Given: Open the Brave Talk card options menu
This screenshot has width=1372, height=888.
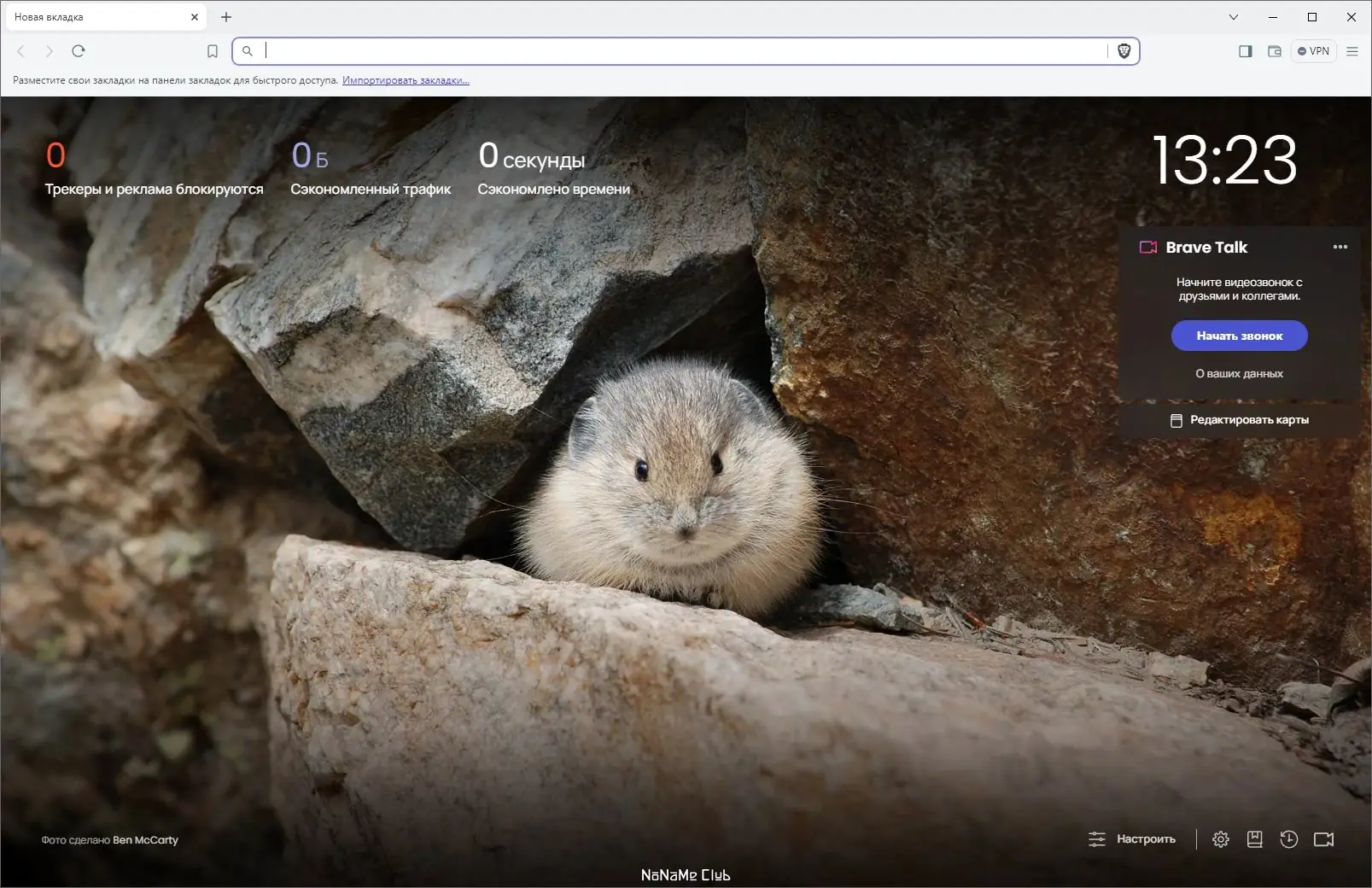Looking at the screenshot, I should click(x=1340, y=247).
